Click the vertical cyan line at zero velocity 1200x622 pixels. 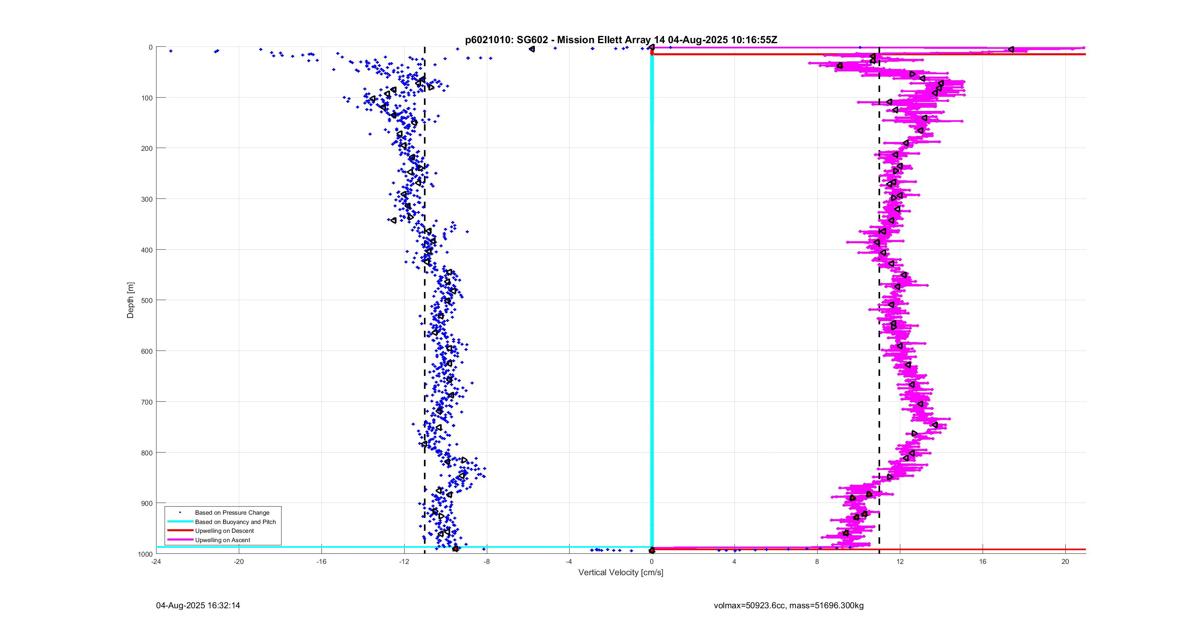[652, 300]
